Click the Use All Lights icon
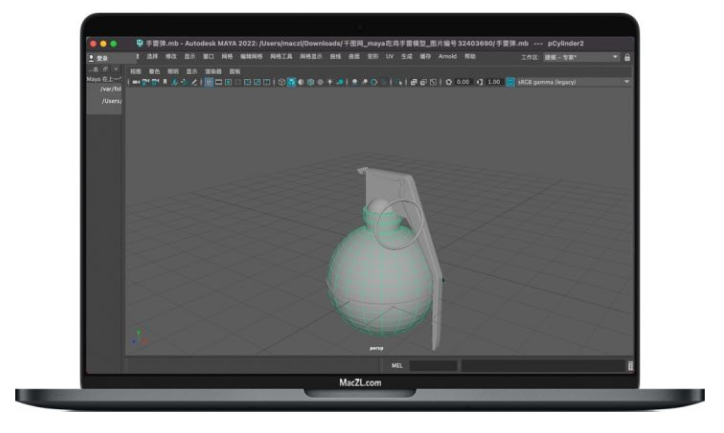 [x=330, y=82]
